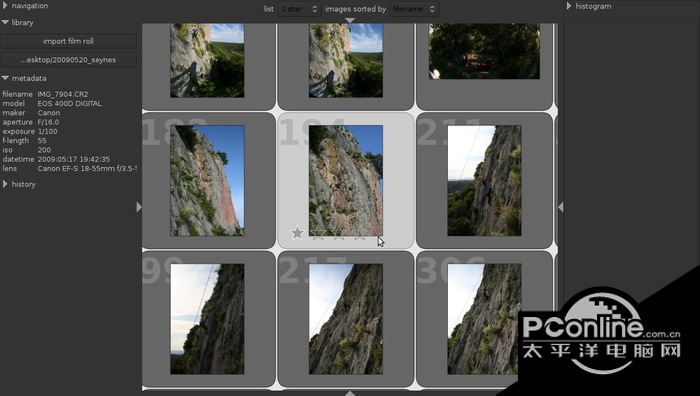Click the maker value Canon
The width and height of the screenshot is (700, 396).
[49, 113]
